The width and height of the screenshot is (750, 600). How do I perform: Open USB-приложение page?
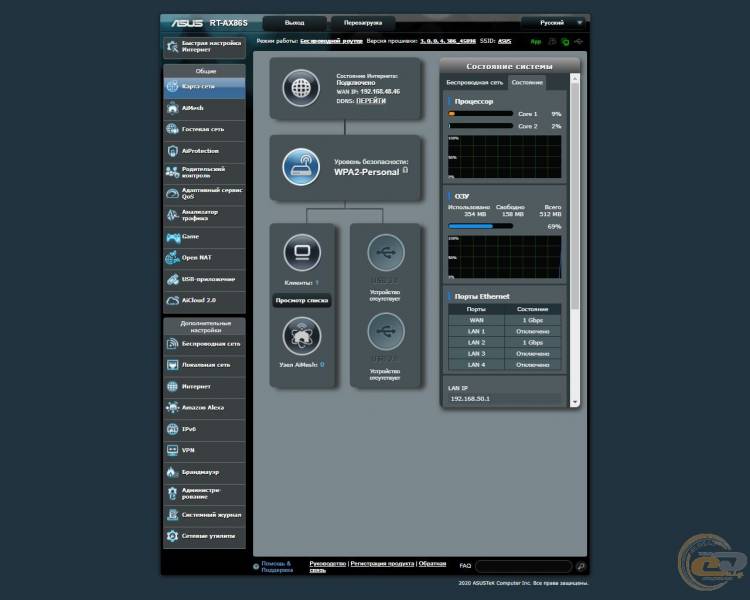204,279
